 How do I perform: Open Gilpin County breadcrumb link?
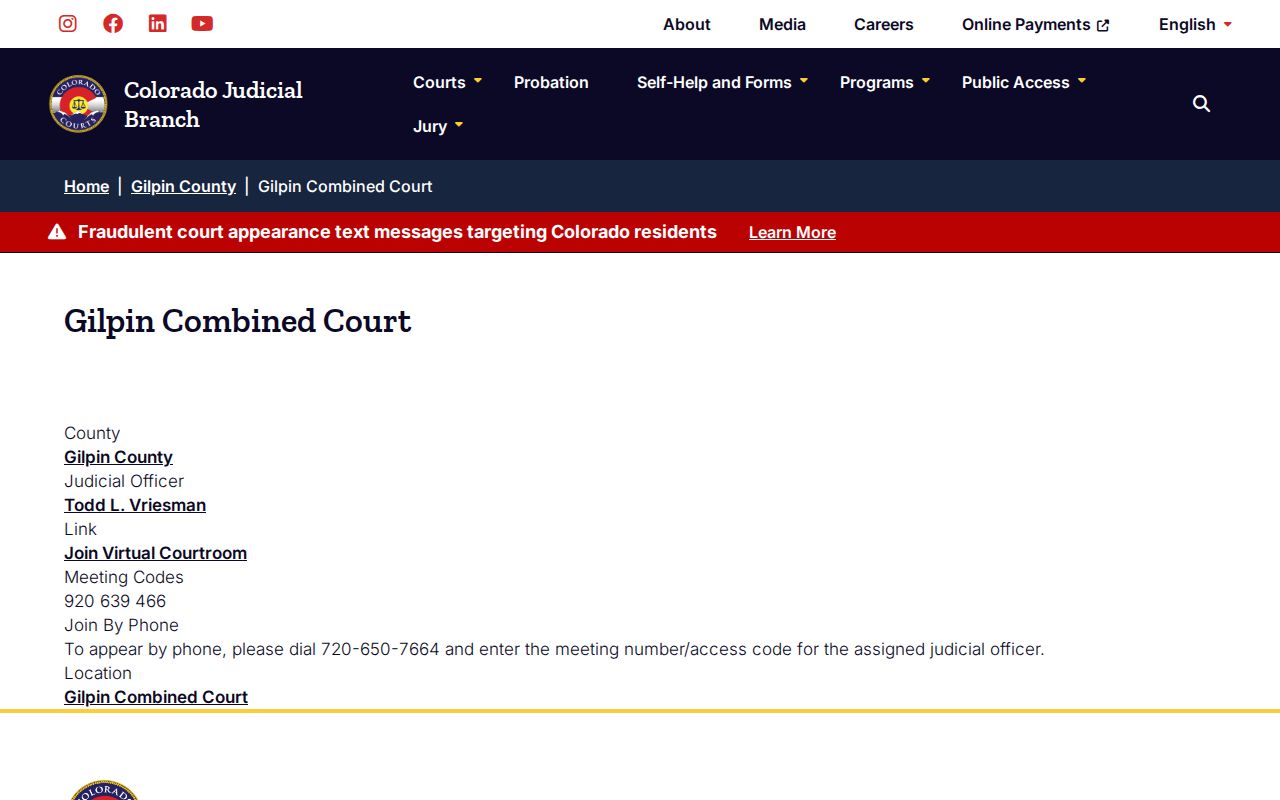(183, 186)
